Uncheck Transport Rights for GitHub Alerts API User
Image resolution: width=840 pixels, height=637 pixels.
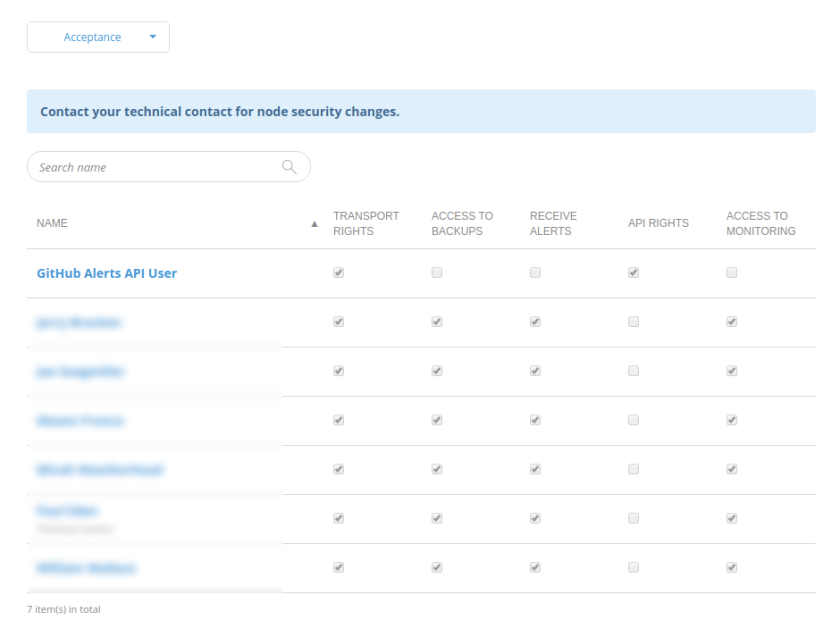[x=338, y=273]
